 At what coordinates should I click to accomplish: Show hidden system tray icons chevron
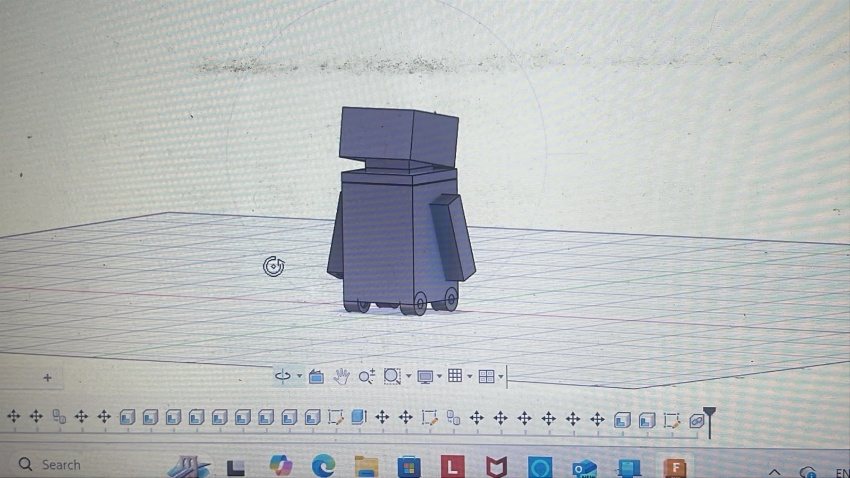click(x=774, y=473)
